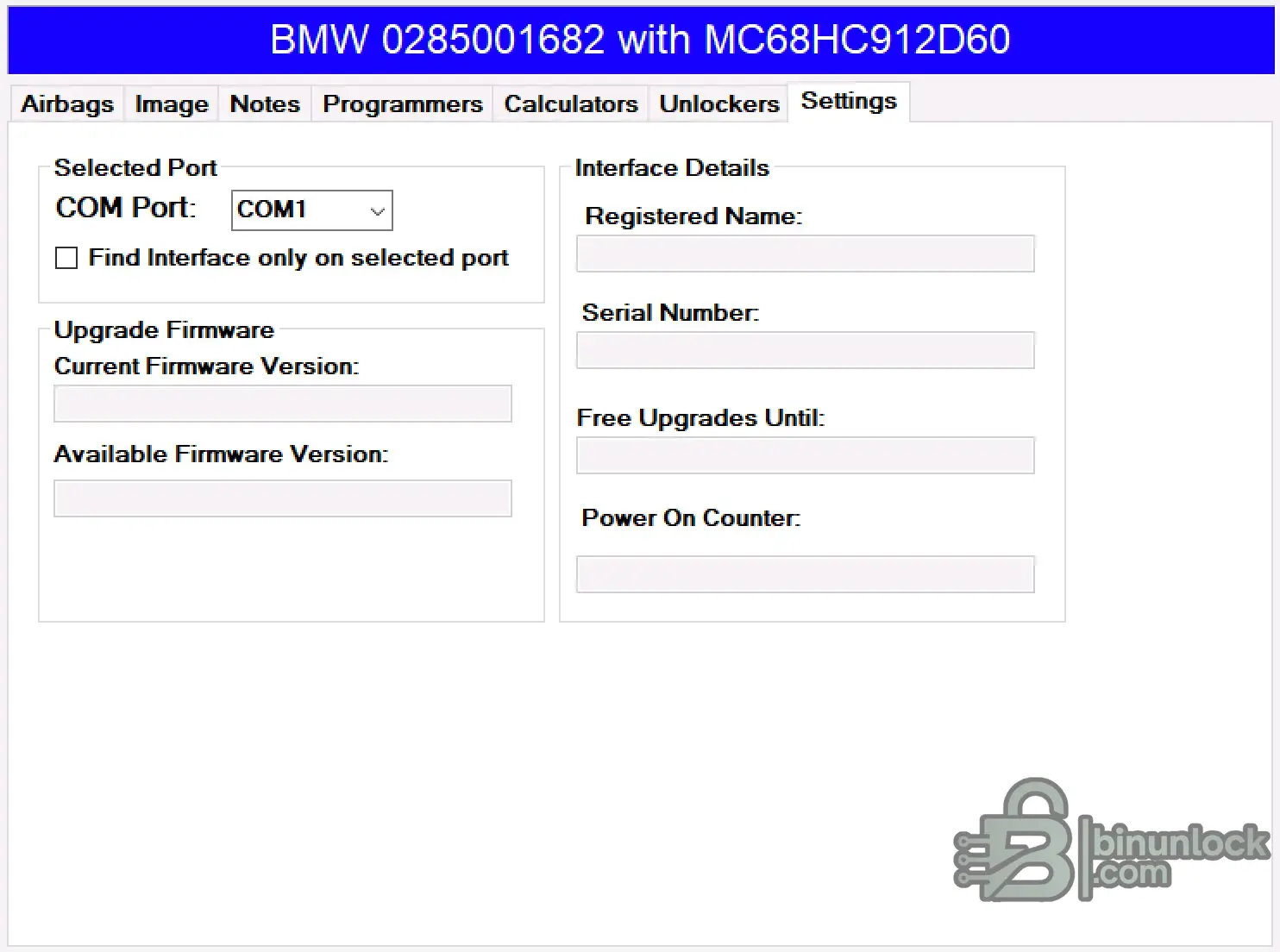Click the 'Upgrade Firmware' group heading

164,329
